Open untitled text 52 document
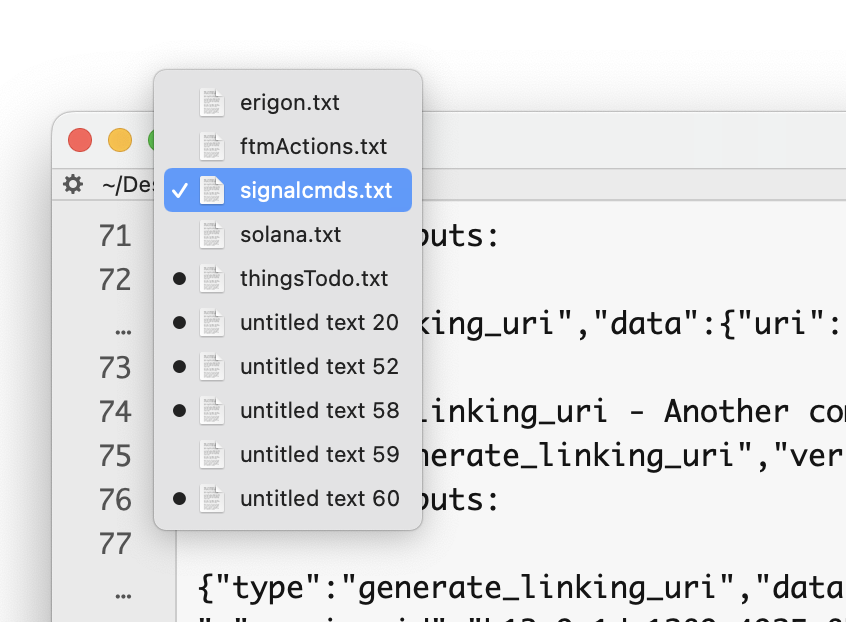846x622 pixels. click(x=288, y=367)
